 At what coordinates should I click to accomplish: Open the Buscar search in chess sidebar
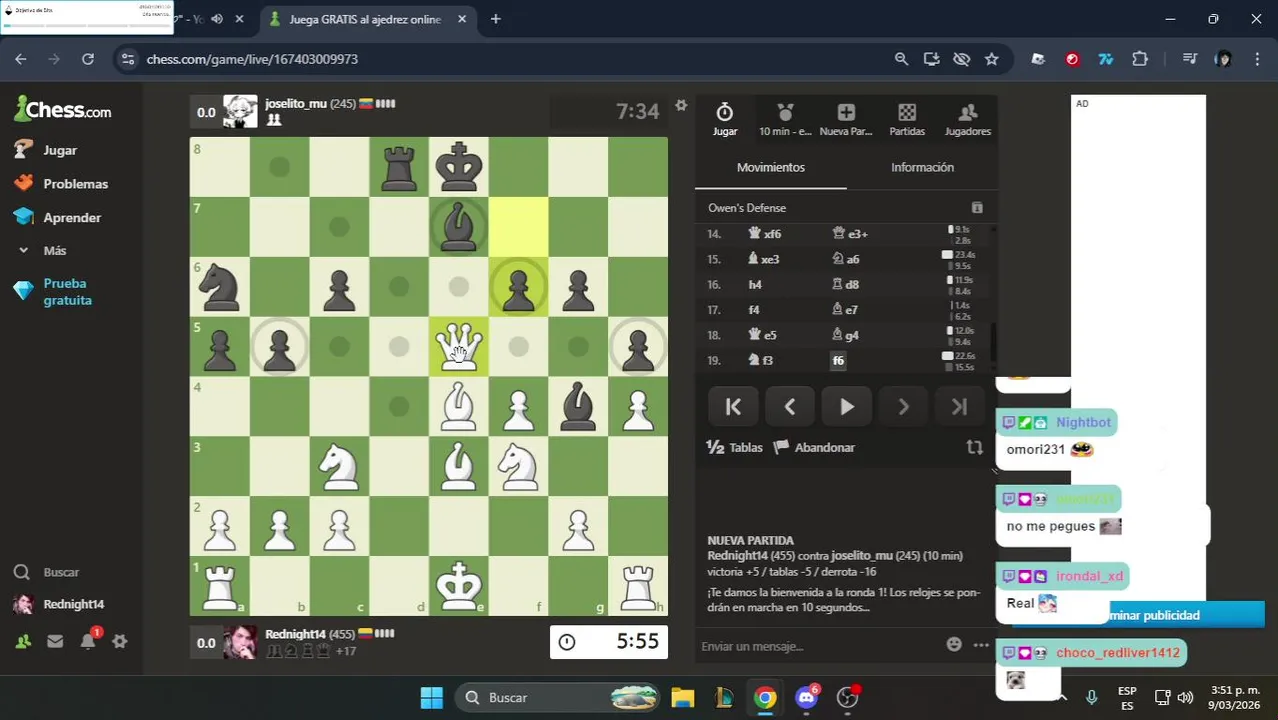(47, 572)
